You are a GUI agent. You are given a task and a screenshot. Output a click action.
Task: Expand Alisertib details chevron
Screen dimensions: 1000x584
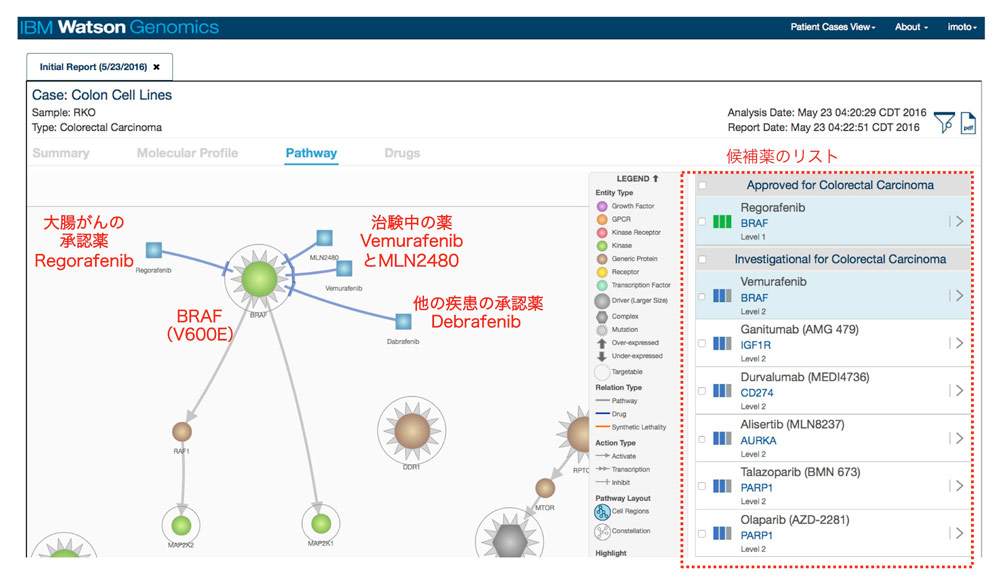click(x=959, y=438)
